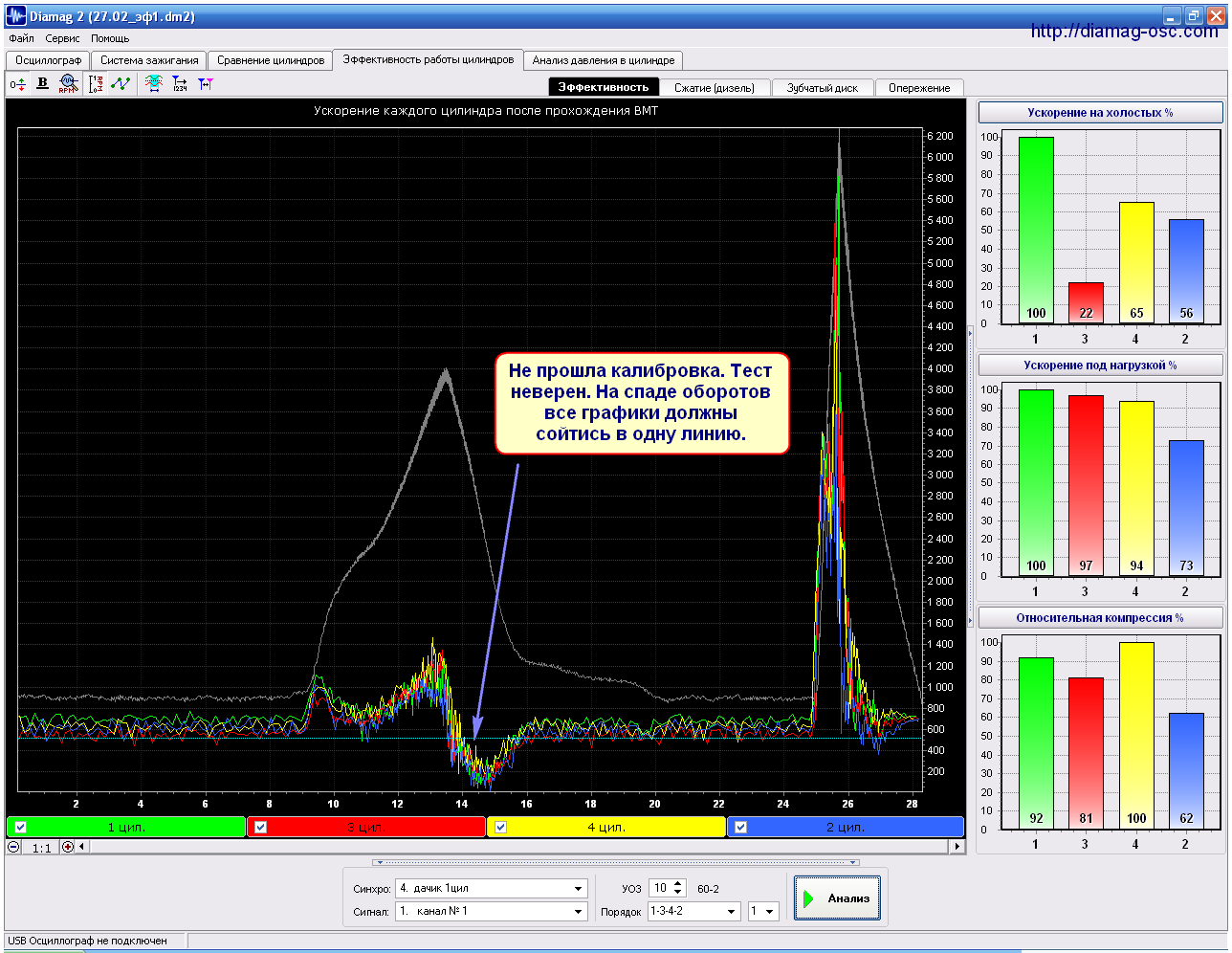
Task: Collapse right panel with upper splitter arrow
Action: pyautogui.click(x=970, y=333)
